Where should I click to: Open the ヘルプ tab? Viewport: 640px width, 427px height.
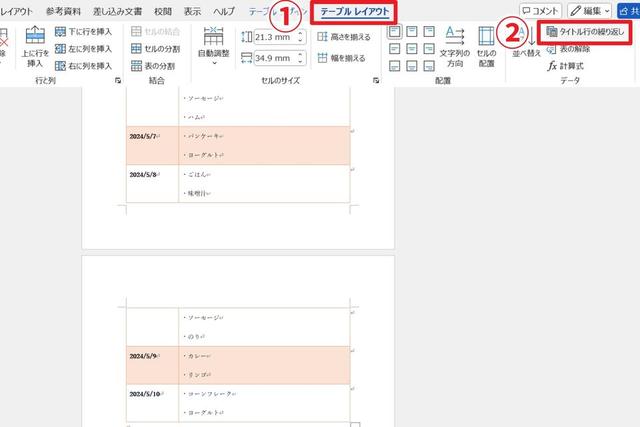224,11
